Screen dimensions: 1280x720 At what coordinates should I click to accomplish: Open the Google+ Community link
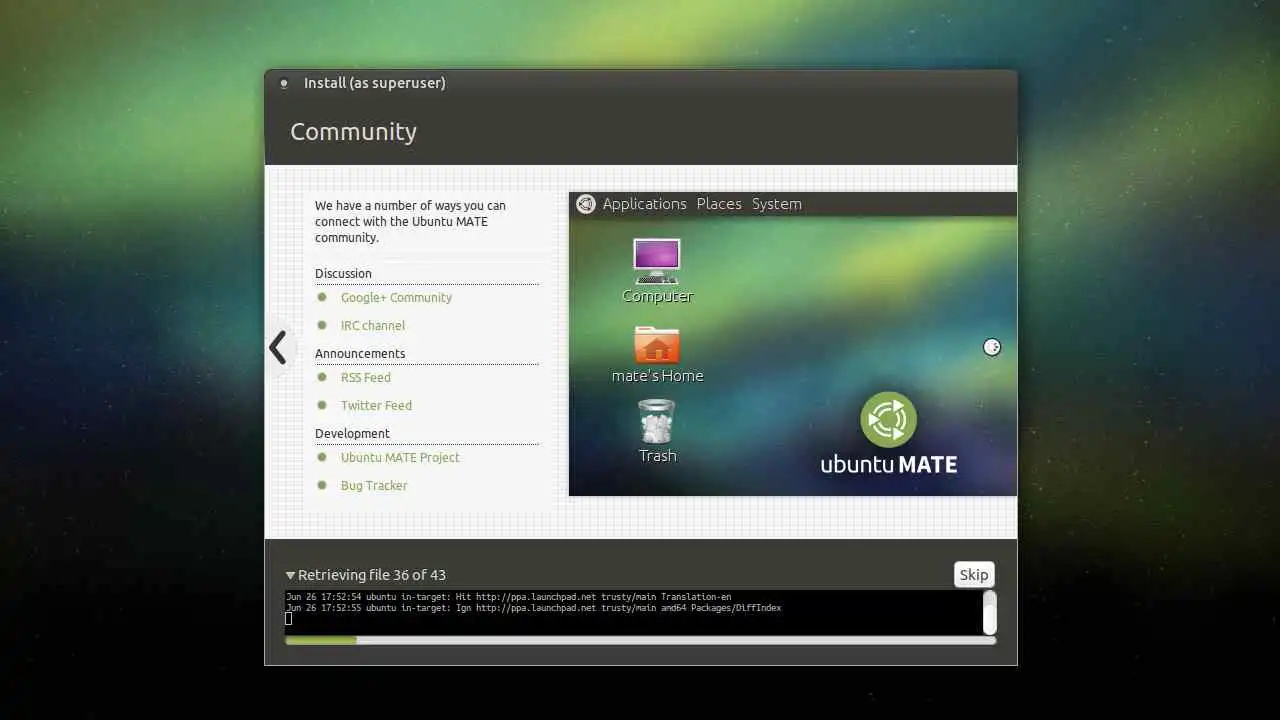396,298
